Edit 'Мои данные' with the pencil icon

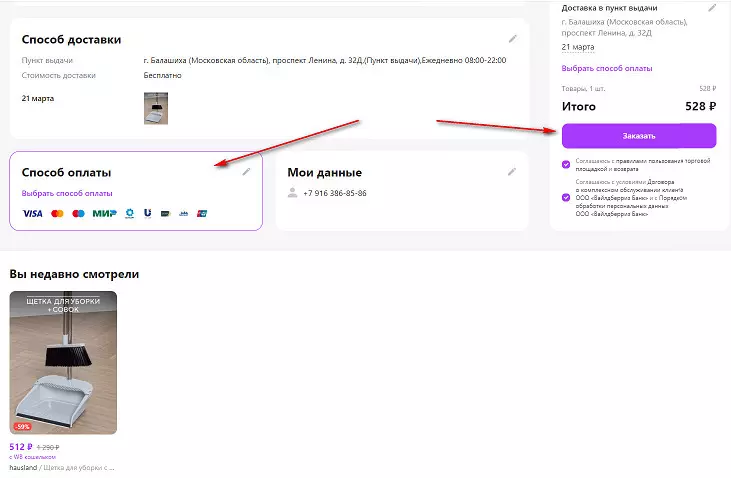pos(511,172)
